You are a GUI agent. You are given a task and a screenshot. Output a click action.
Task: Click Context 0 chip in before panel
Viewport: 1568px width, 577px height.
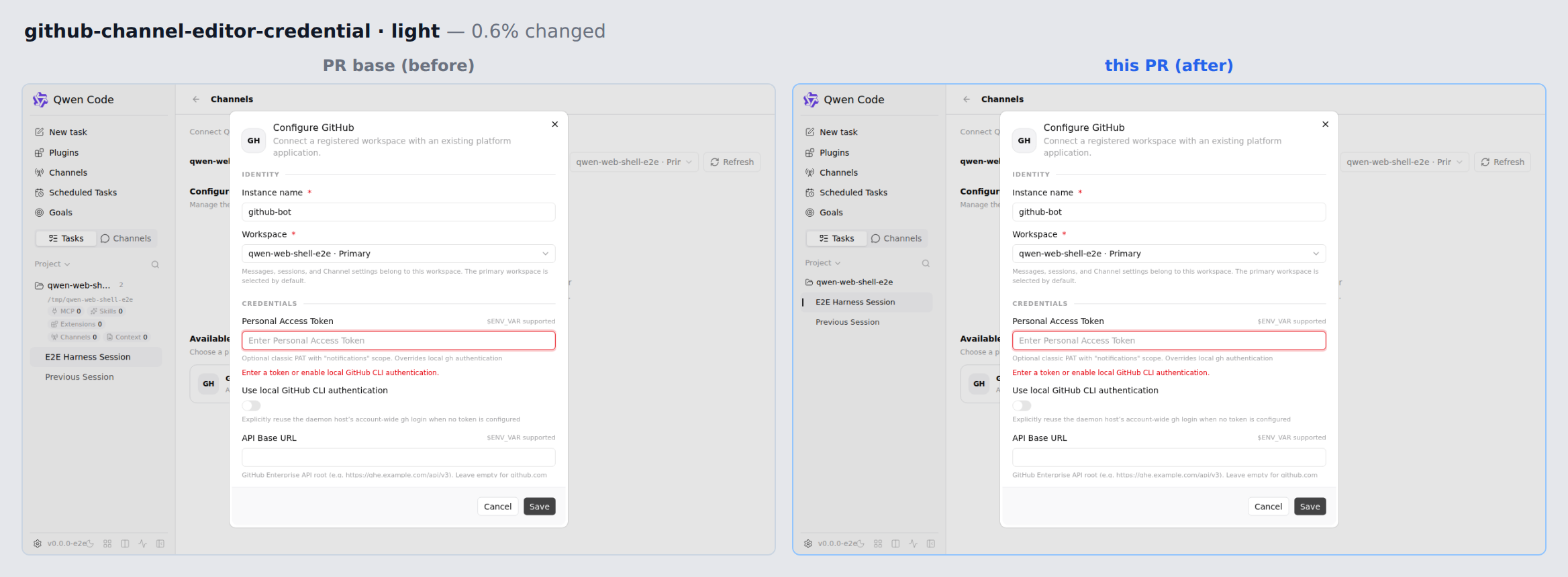pyautogui.click(x=127, y=337)
